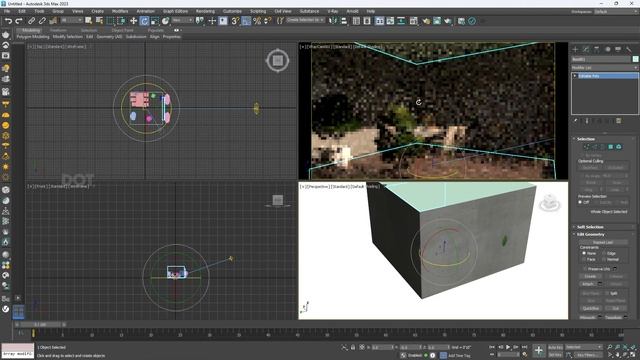Open the Graph Editors menu

click(x=176, y=11)
